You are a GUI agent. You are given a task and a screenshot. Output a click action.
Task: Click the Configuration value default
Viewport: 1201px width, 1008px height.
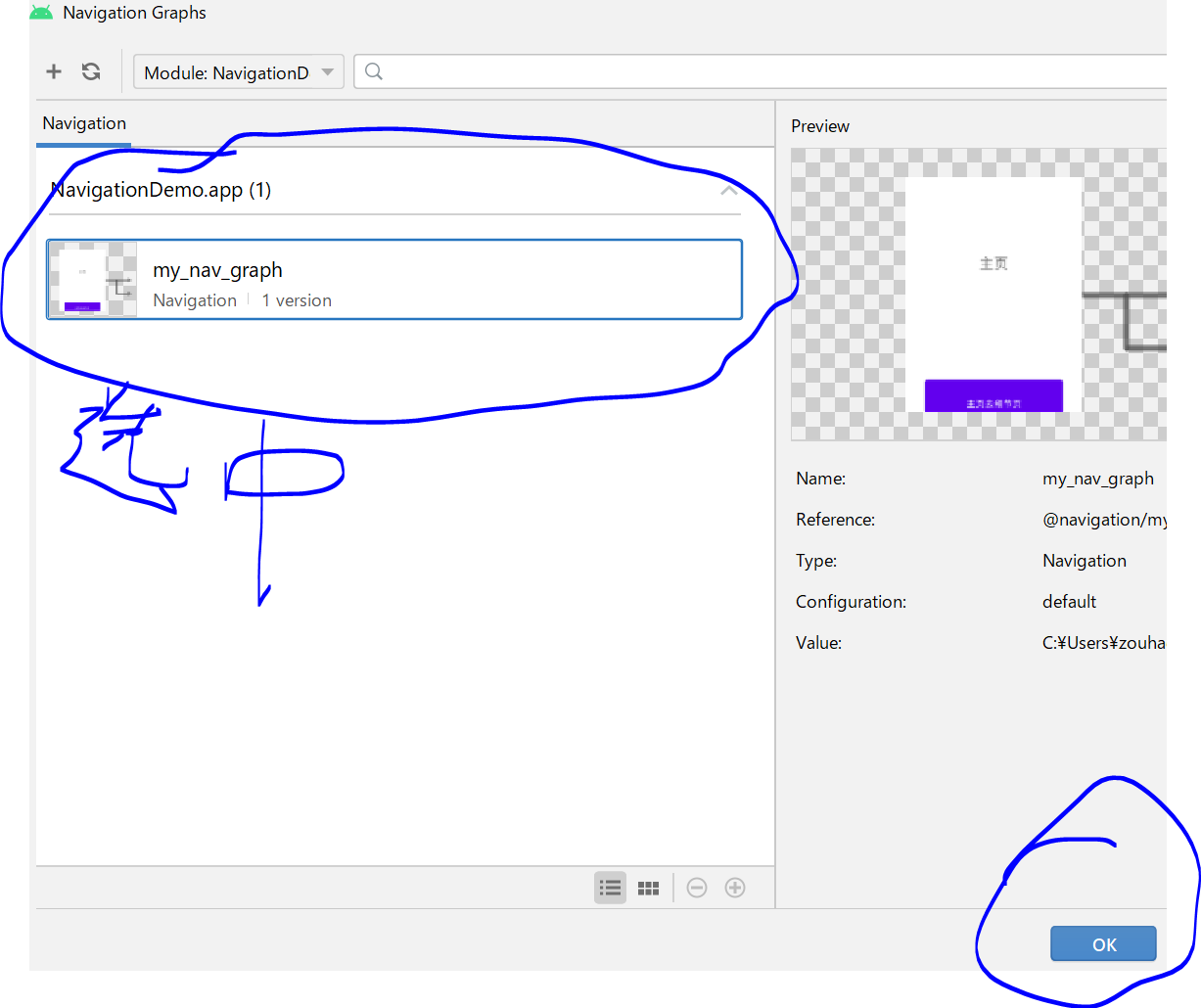[x=1069, y=602]
